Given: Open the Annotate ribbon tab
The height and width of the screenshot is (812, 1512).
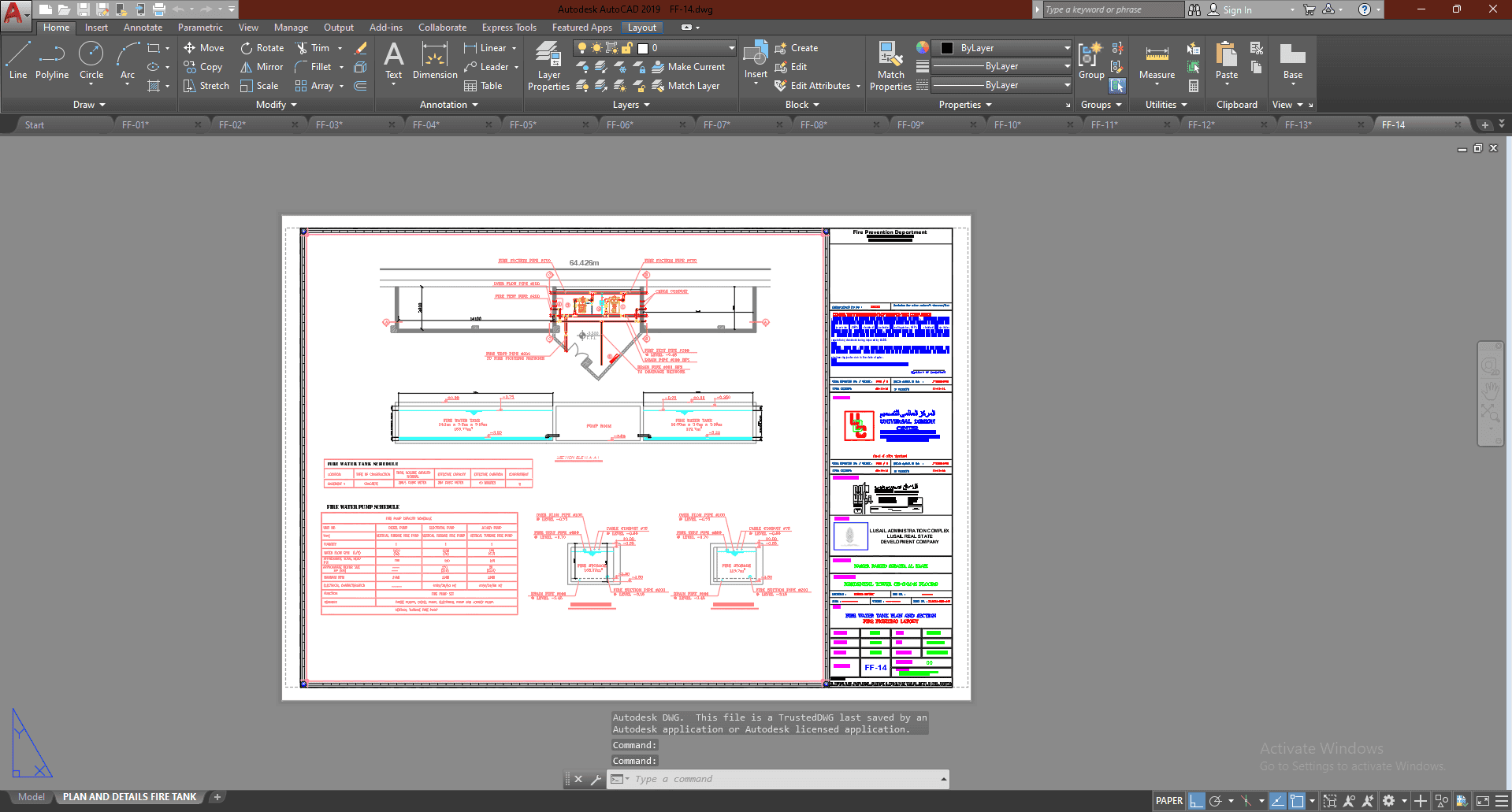Looking at the screenshot, I should pos(143,28).
